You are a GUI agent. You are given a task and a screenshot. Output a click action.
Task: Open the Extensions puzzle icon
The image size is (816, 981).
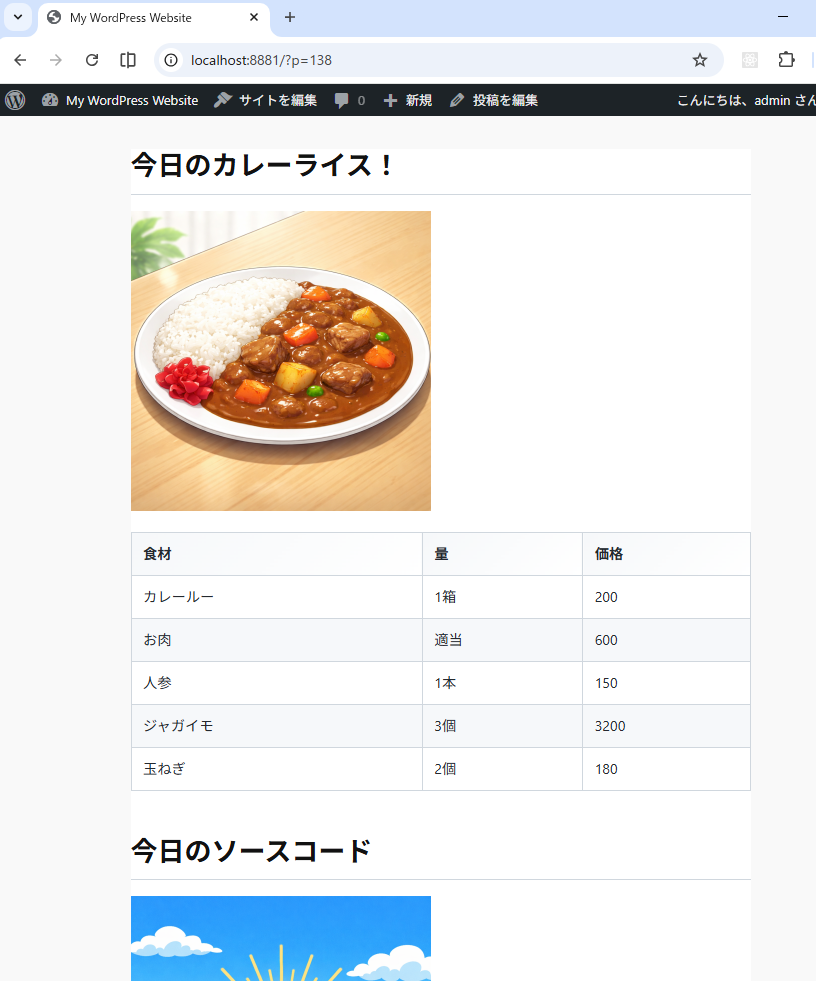[786, 60]
